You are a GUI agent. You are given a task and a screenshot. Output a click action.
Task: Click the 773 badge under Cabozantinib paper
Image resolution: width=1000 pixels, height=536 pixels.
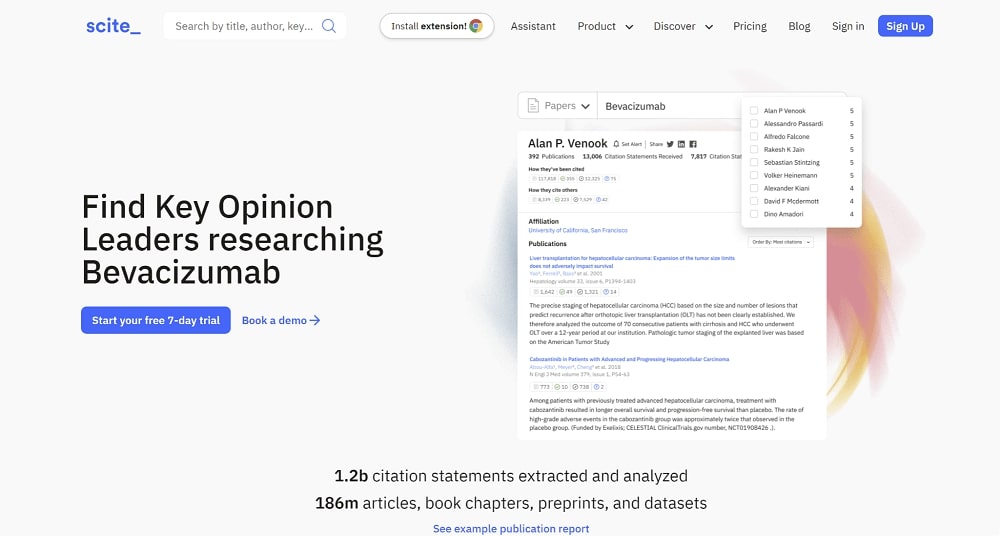(541, 387)
